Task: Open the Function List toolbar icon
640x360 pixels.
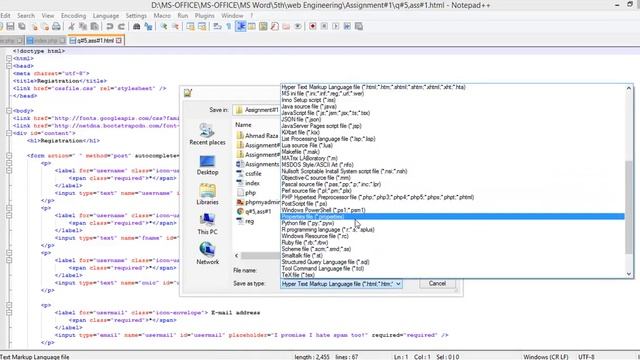Action: [x=275, y=27]
